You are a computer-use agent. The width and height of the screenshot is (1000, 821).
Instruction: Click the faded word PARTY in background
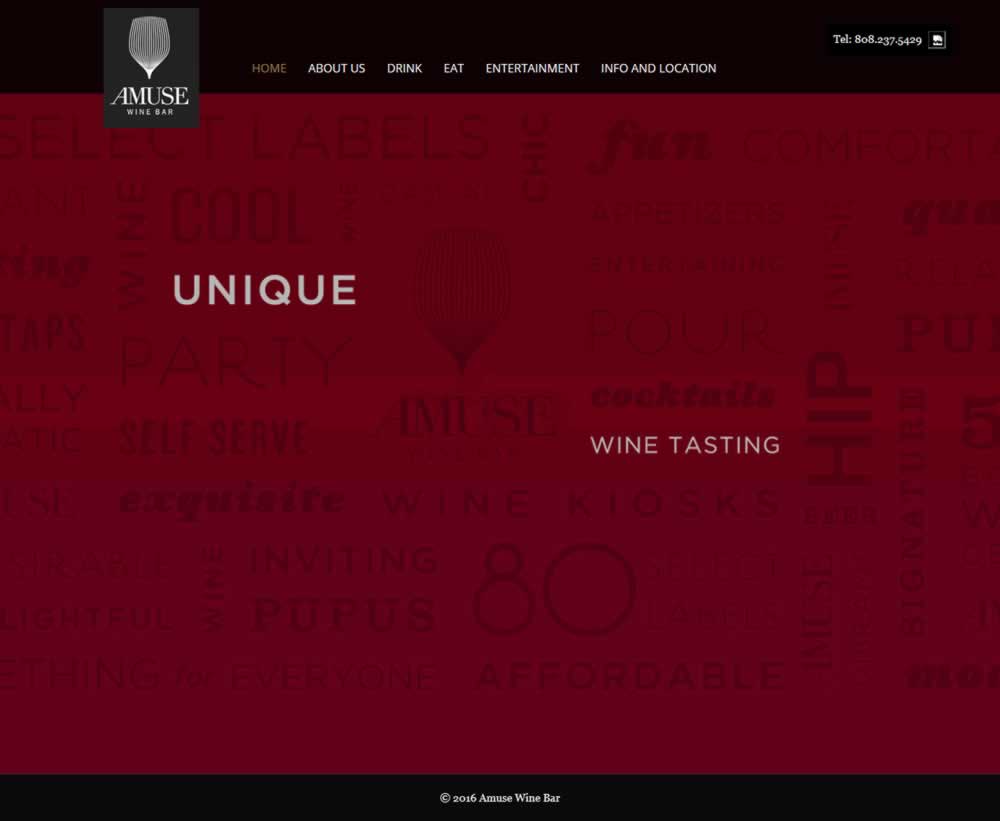(235, 362)
